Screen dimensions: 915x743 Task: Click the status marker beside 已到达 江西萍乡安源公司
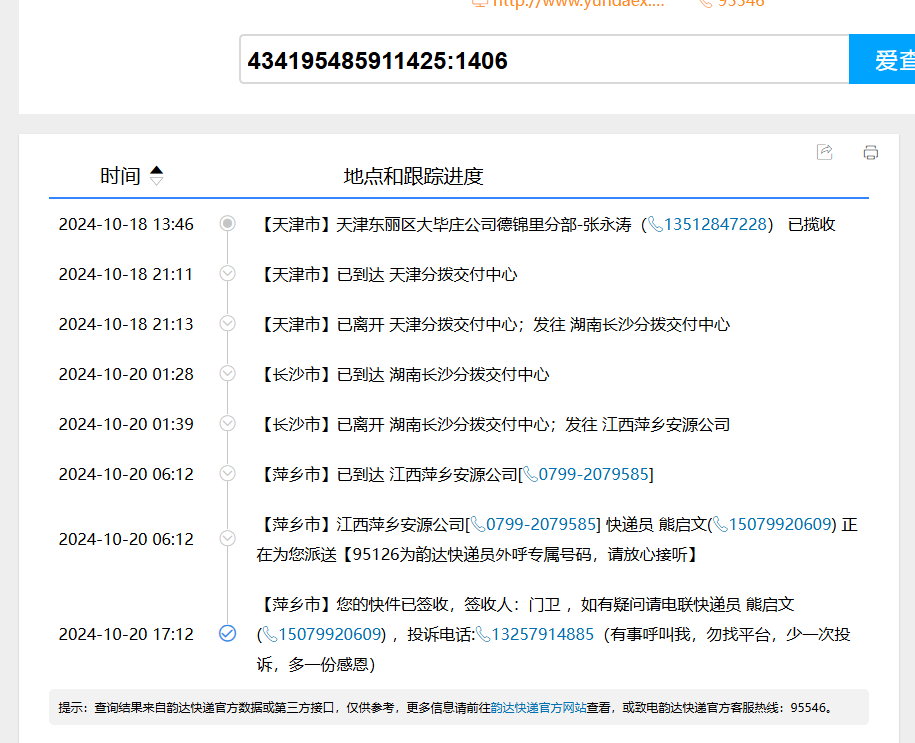pos(228,473)
